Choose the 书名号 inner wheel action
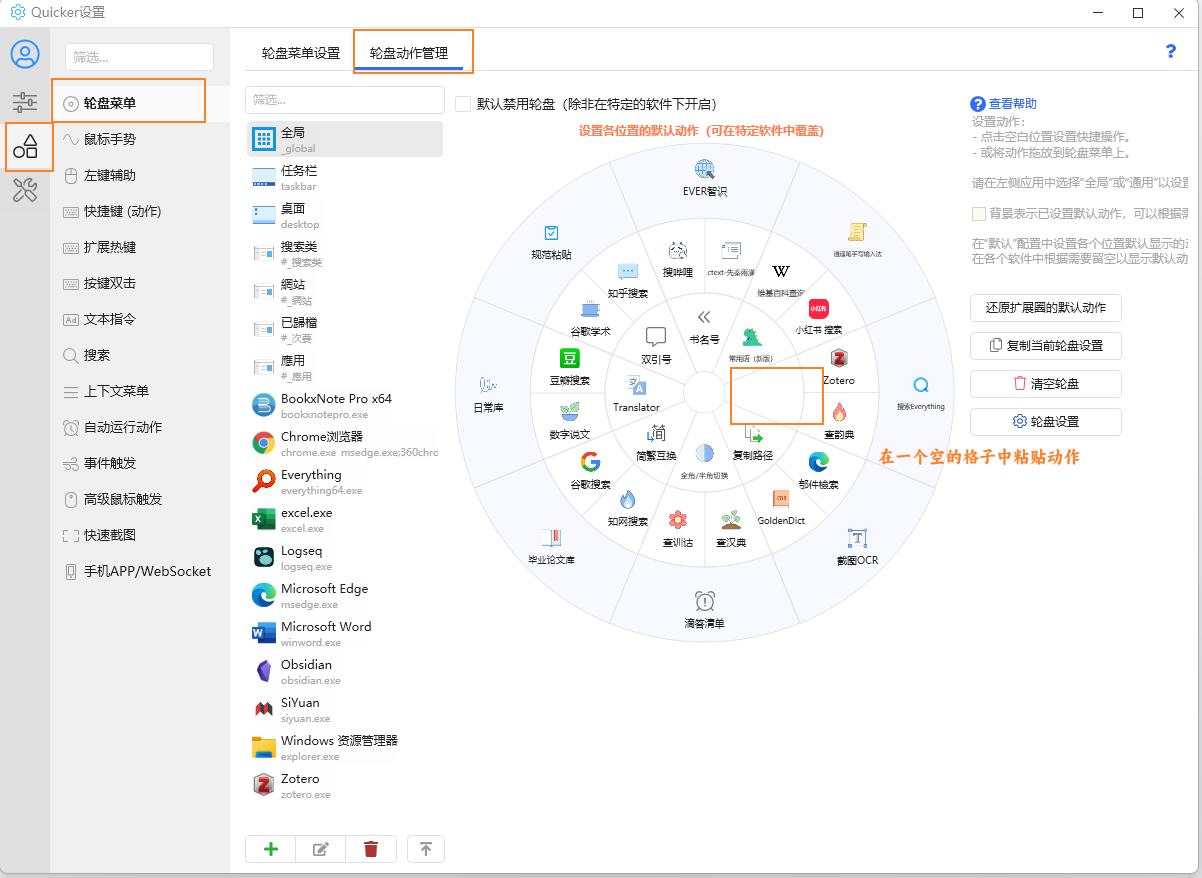This screenshot has width=1202, height=878. click(x=704, y=325)
